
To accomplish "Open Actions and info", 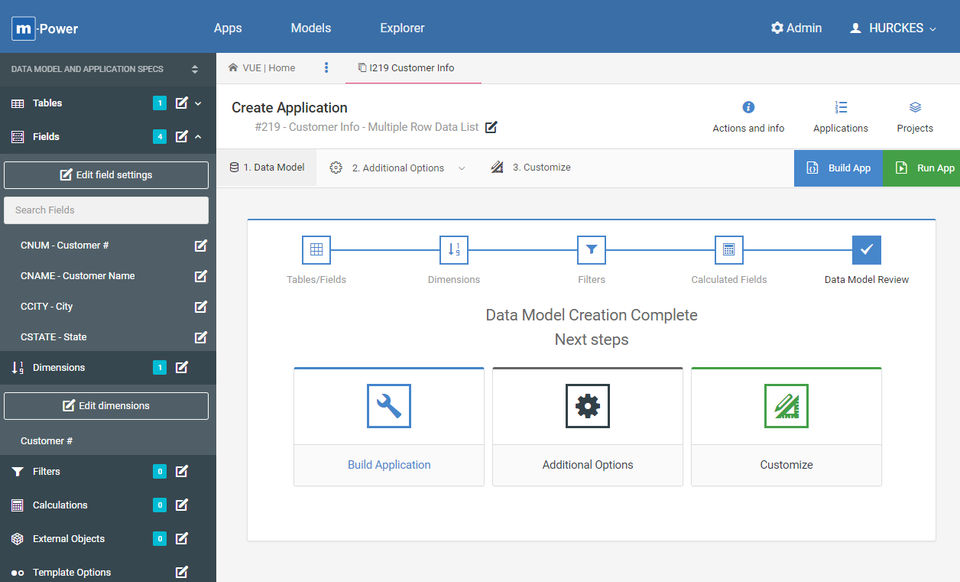I will click(x=748, y=118).
